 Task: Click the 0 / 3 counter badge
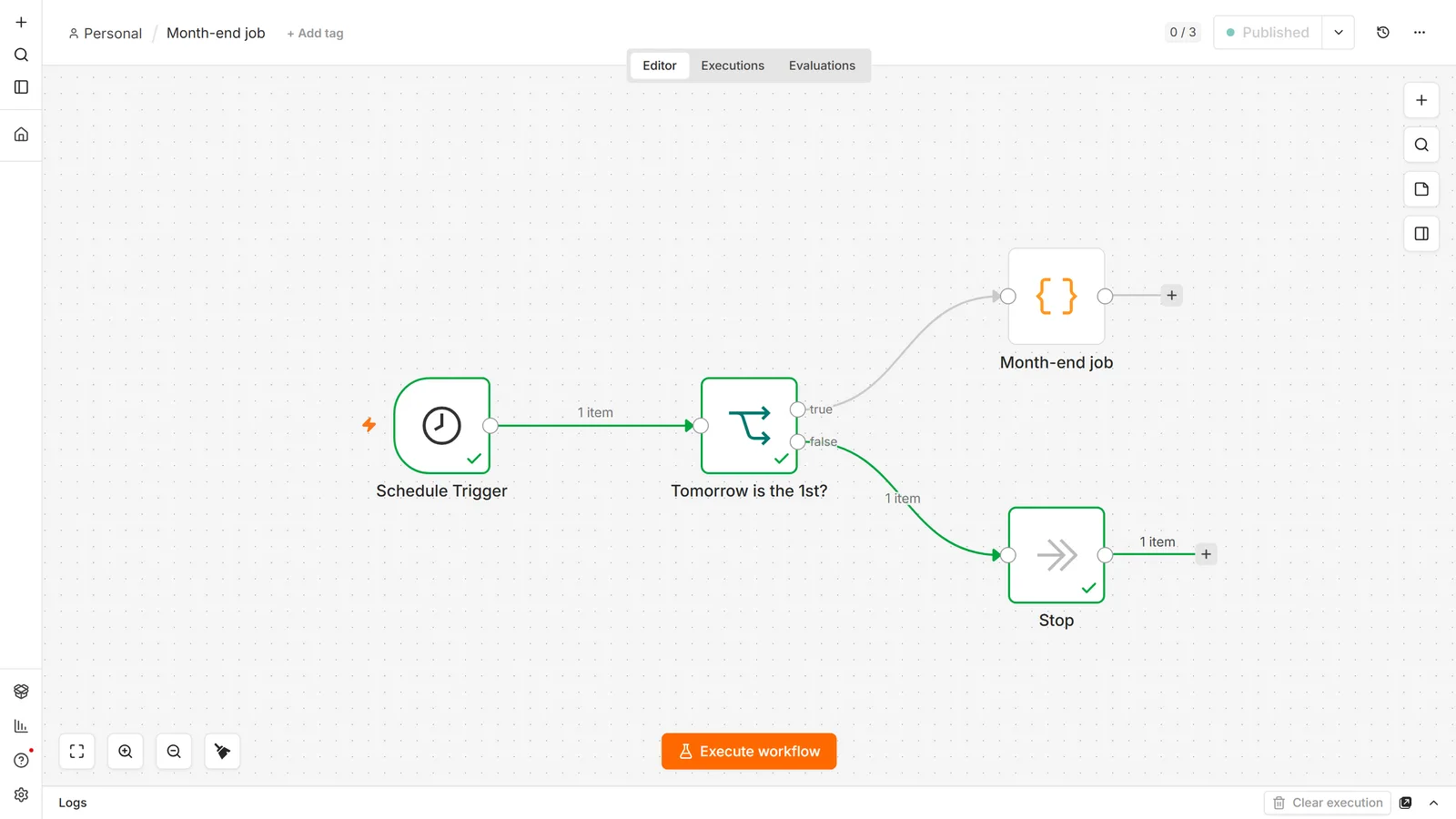point(1183,33)
